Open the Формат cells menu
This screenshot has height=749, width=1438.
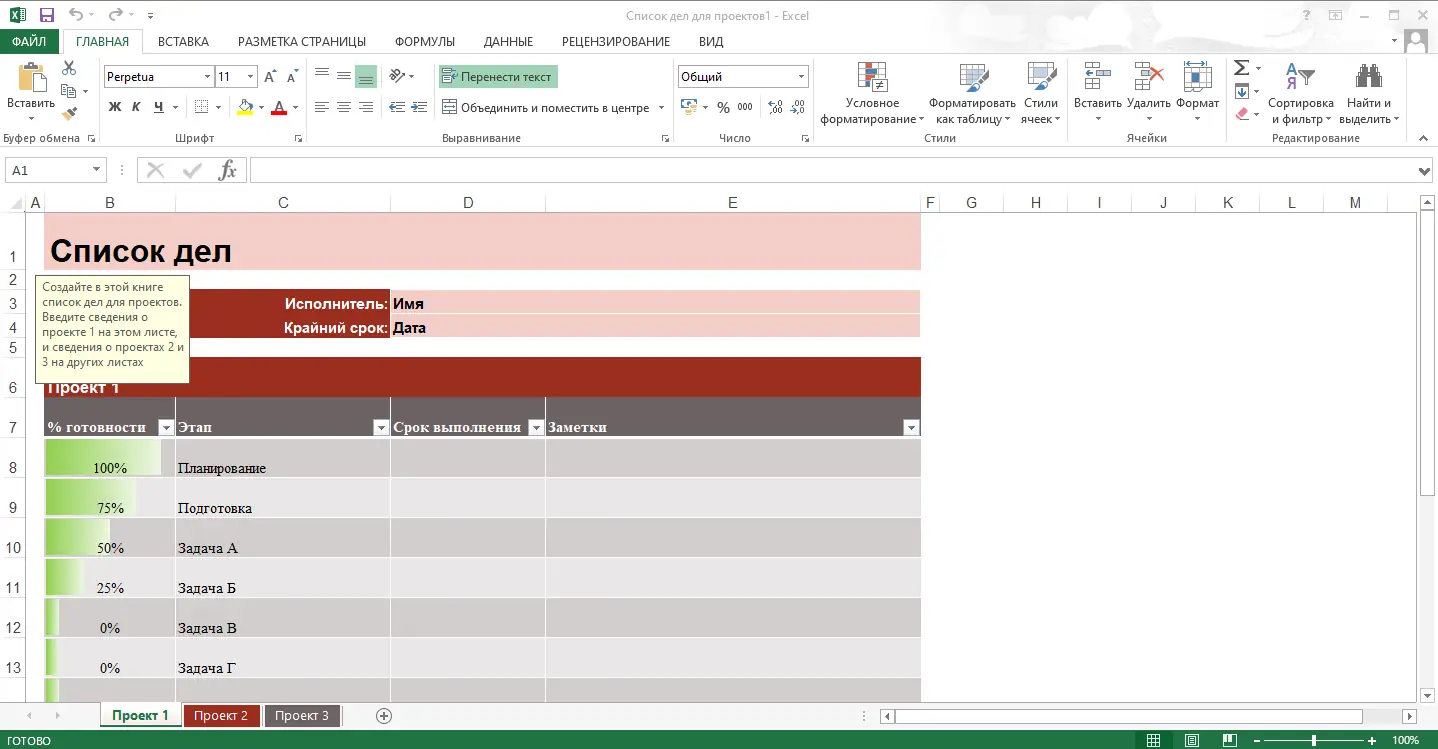click(1197, 94)
